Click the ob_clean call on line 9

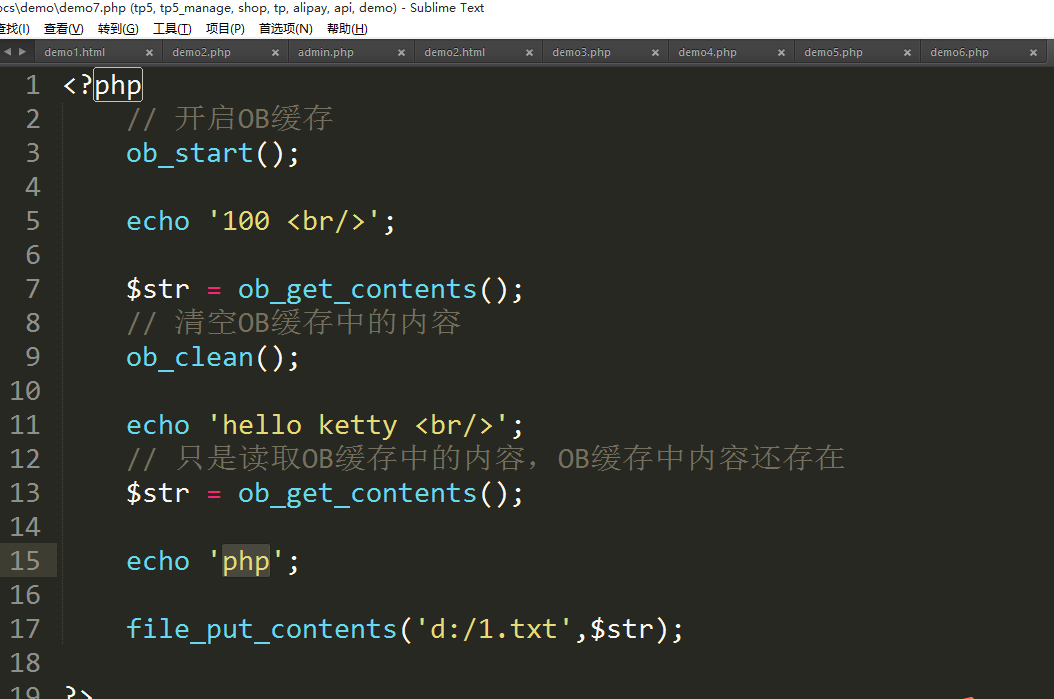point(190,358)
